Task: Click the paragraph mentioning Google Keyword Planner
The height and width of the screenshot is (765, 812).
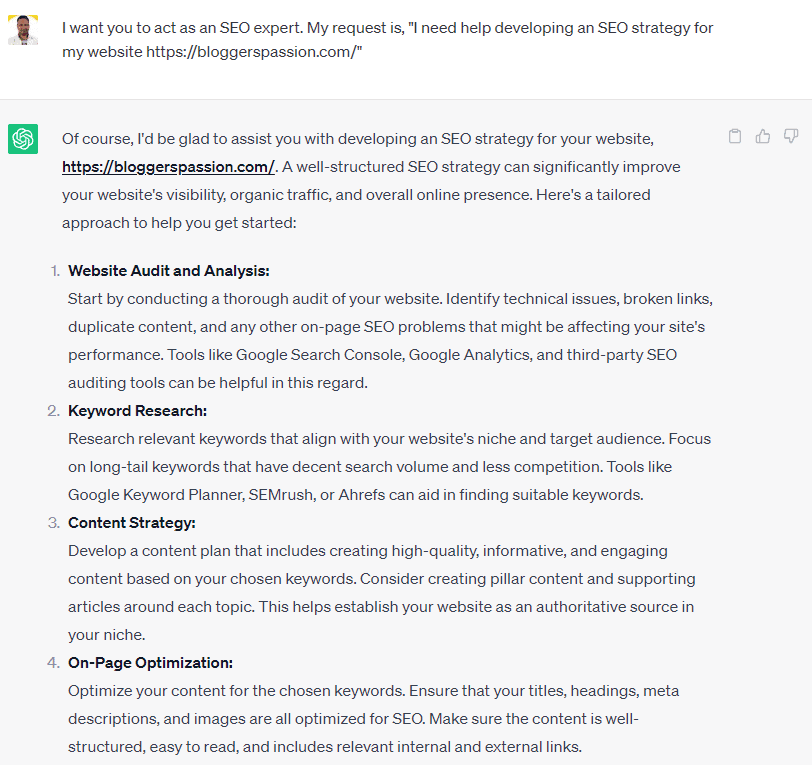Action: [390, 467]
